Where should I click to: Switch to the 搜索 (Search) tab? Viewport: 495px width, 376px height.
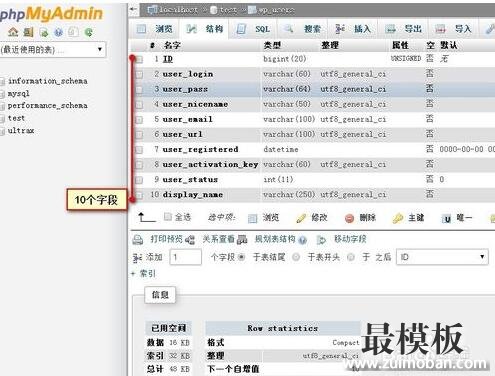click(303, 29)
